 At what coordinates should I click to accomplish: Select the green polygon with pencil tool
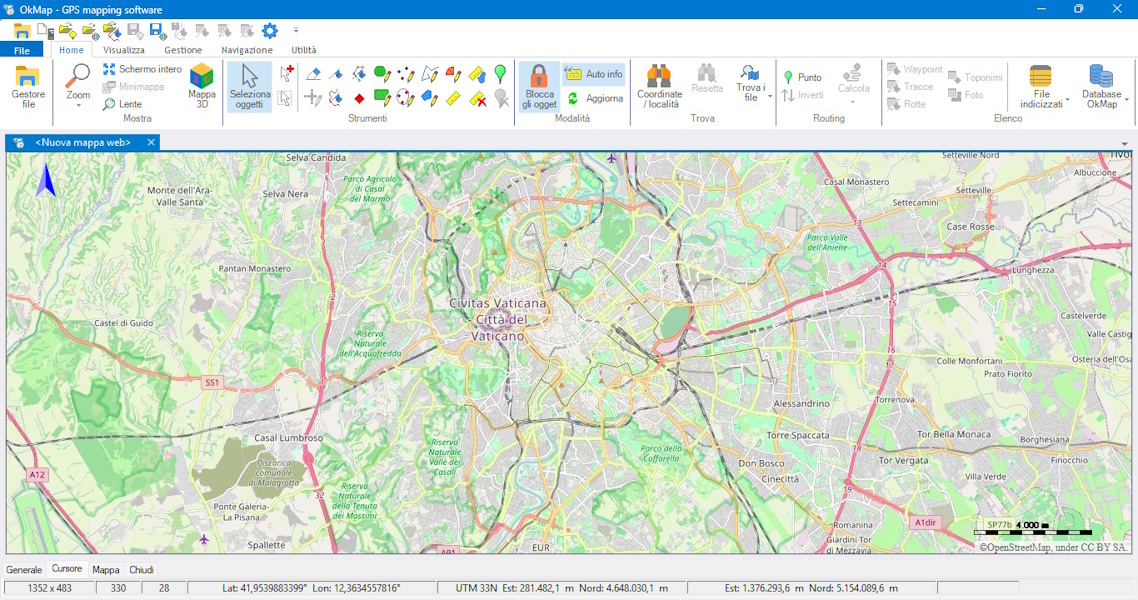coord(382,73)
